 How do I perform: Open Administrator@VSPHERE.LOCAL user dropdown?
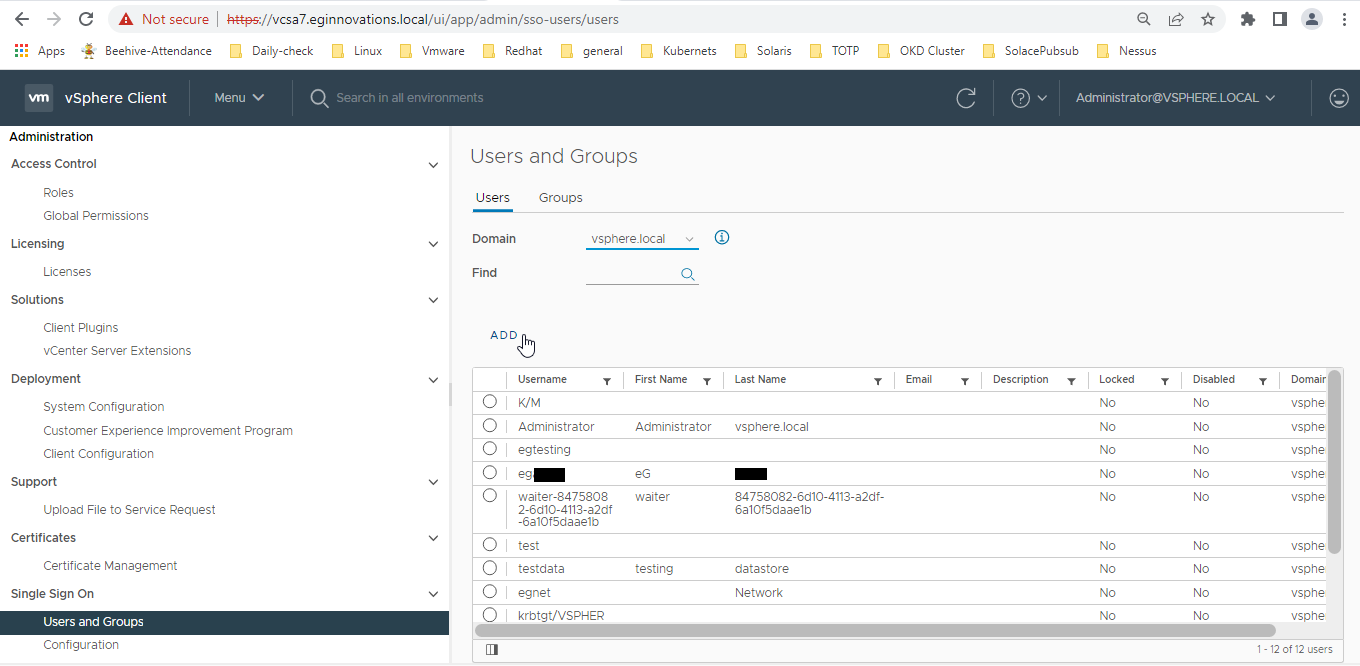point(1176,98)
